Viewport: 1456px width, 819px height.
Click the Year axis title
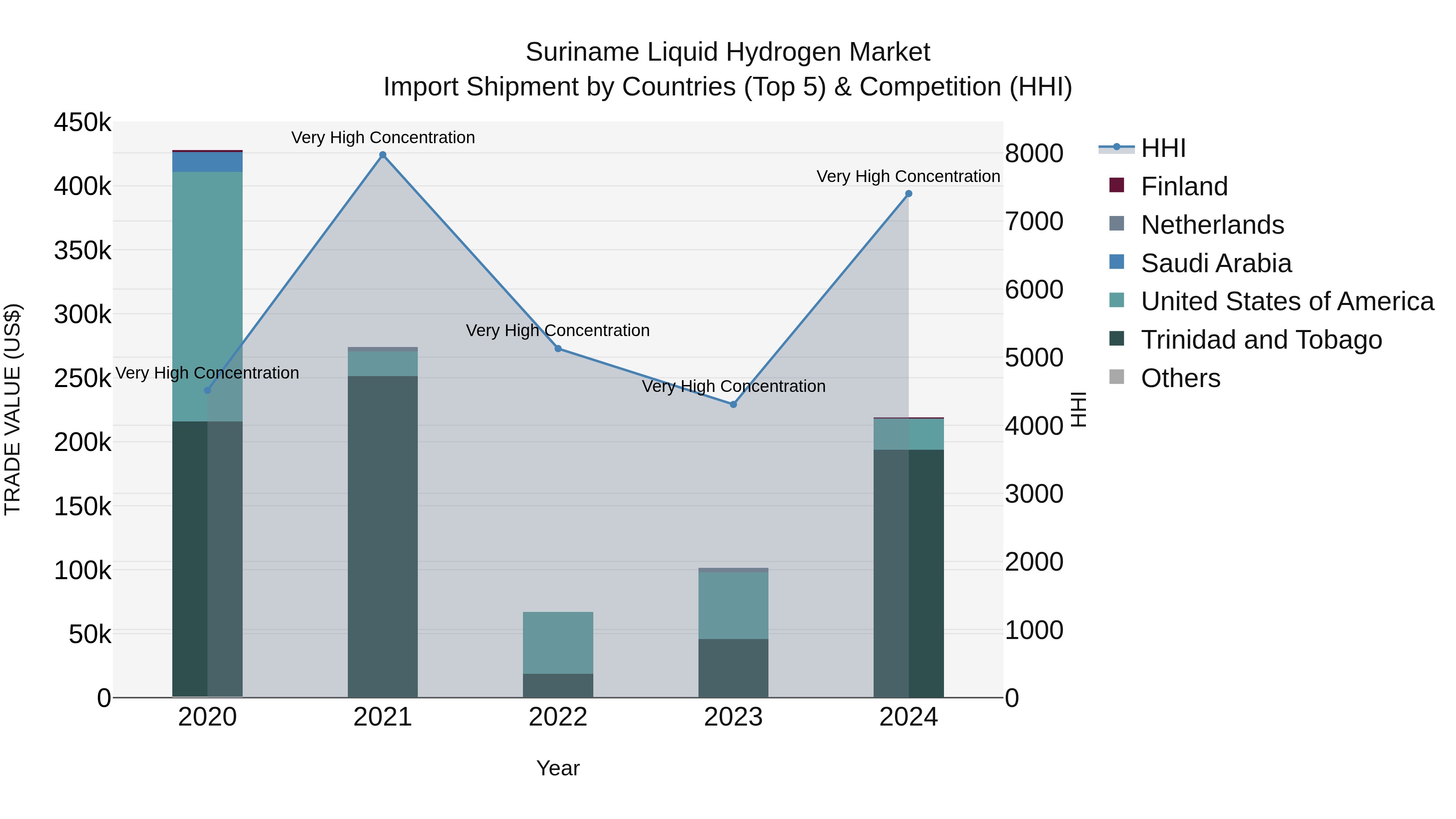558,768
